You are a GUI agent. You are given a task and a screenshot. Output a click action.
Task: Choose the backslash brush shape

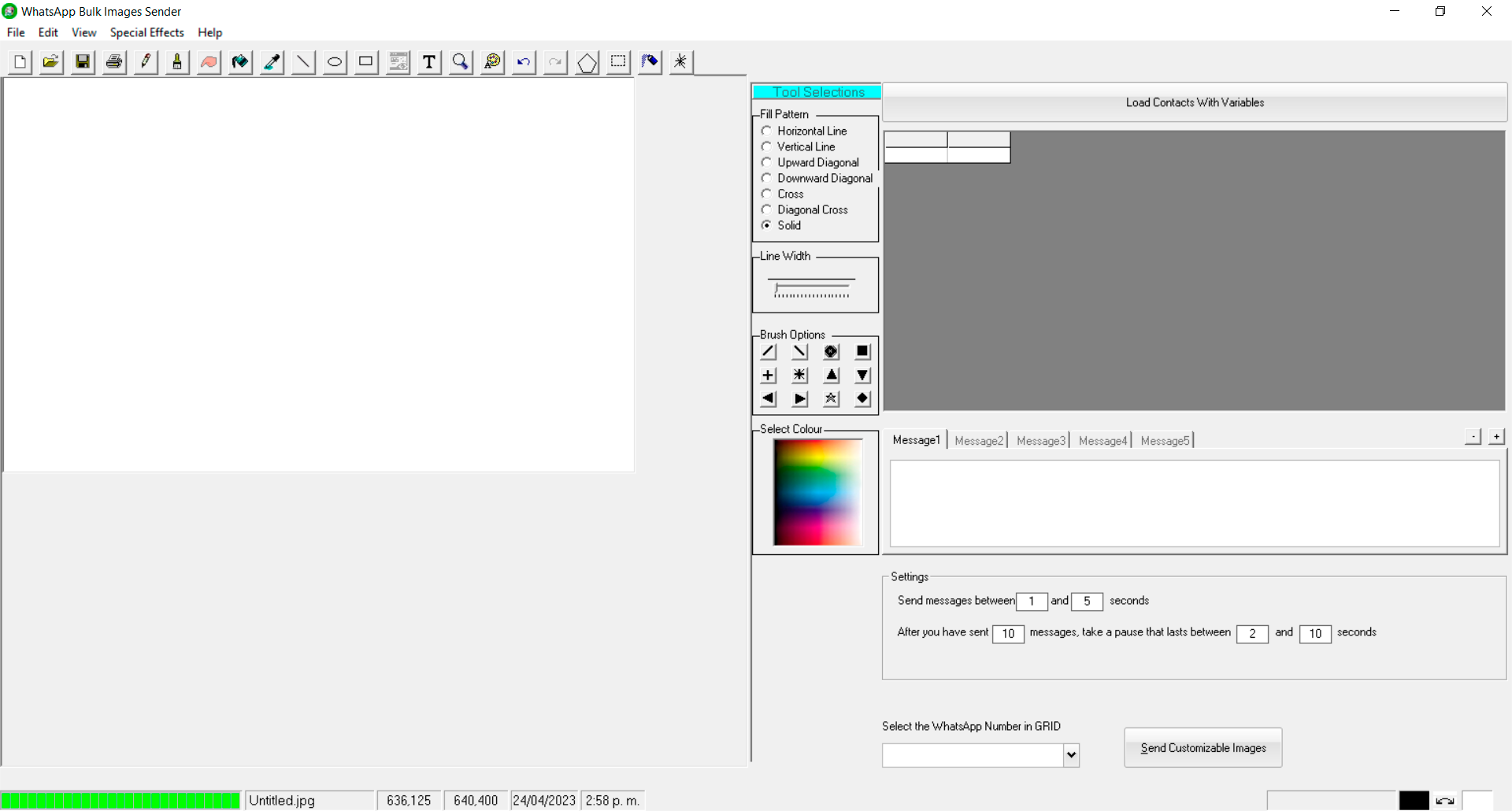click(800, 352)
